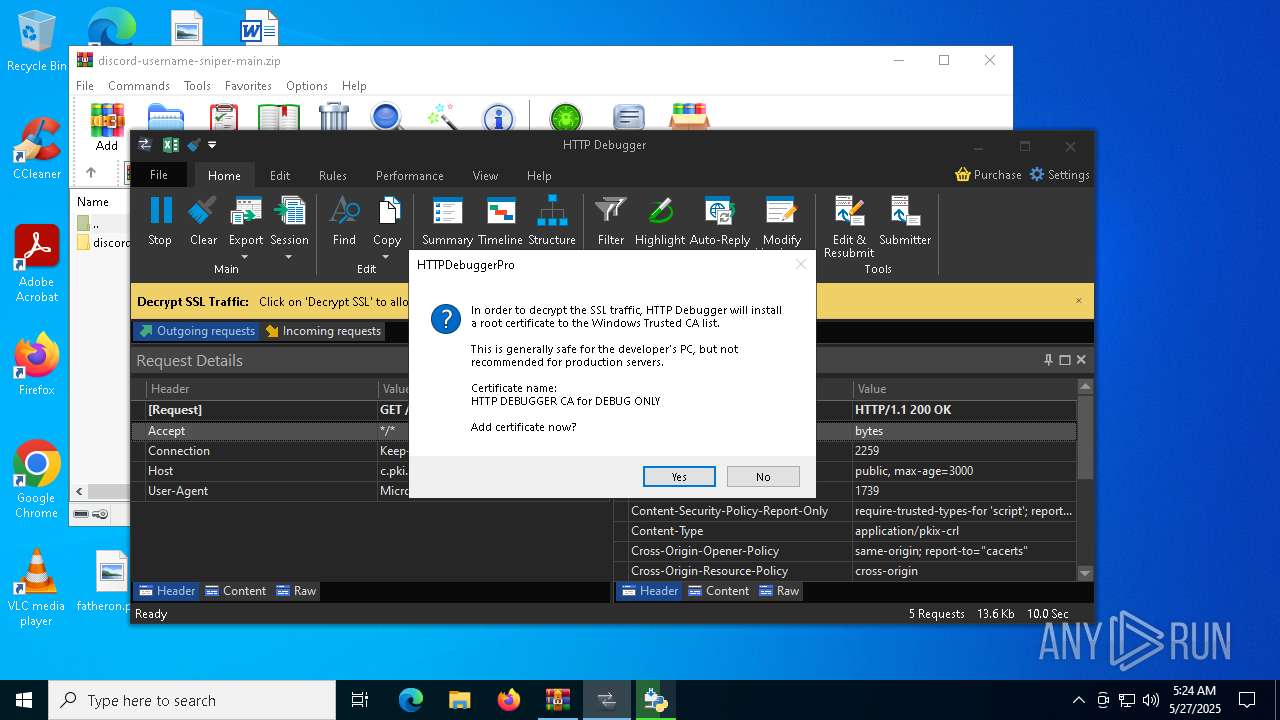This screenshot has height=720, width=1280.
Task: Switch to the Help ribbon tab
Action: pos(539,175)
